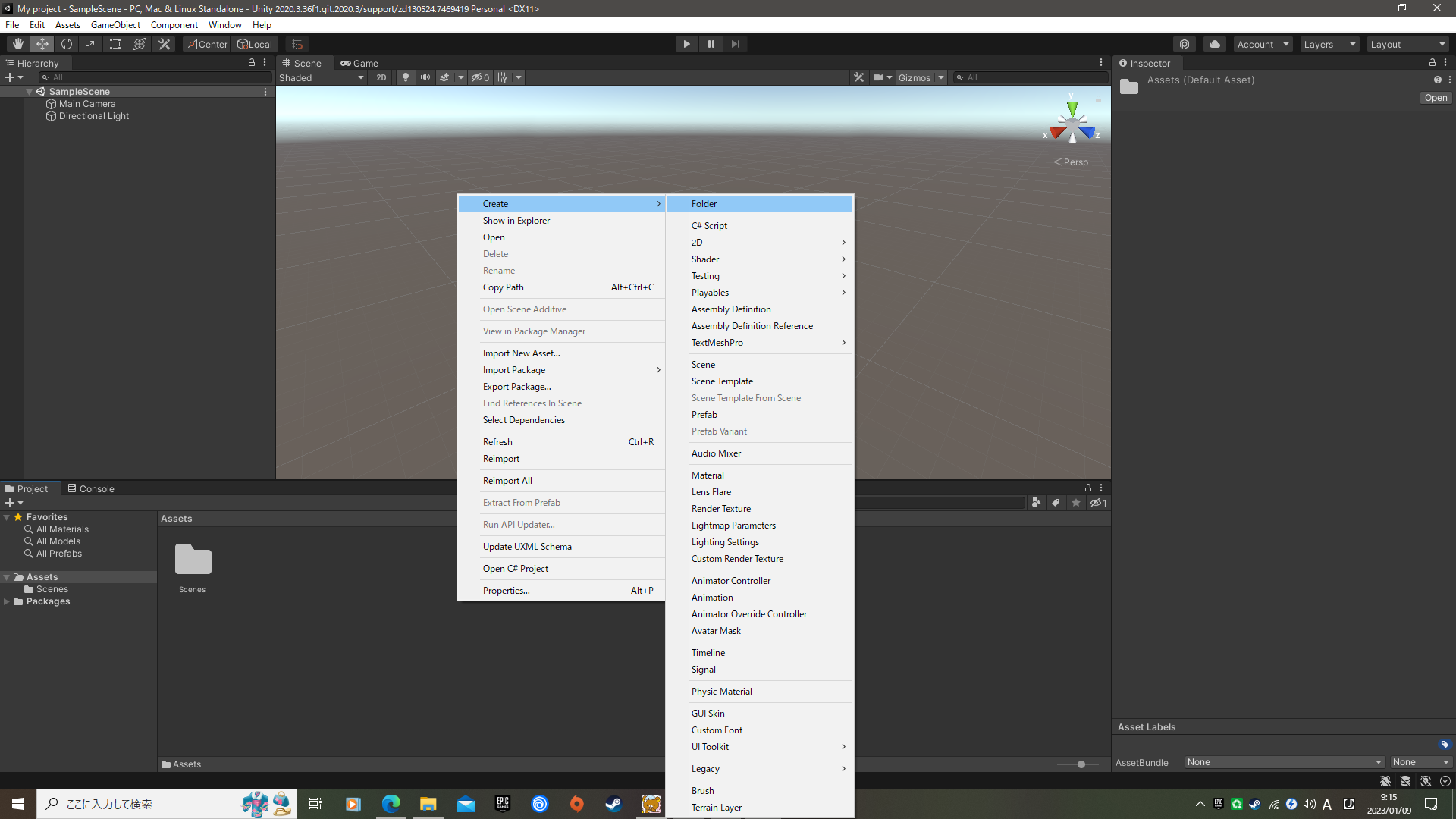Click Search by Label icon in Project

coord(1056,503)
